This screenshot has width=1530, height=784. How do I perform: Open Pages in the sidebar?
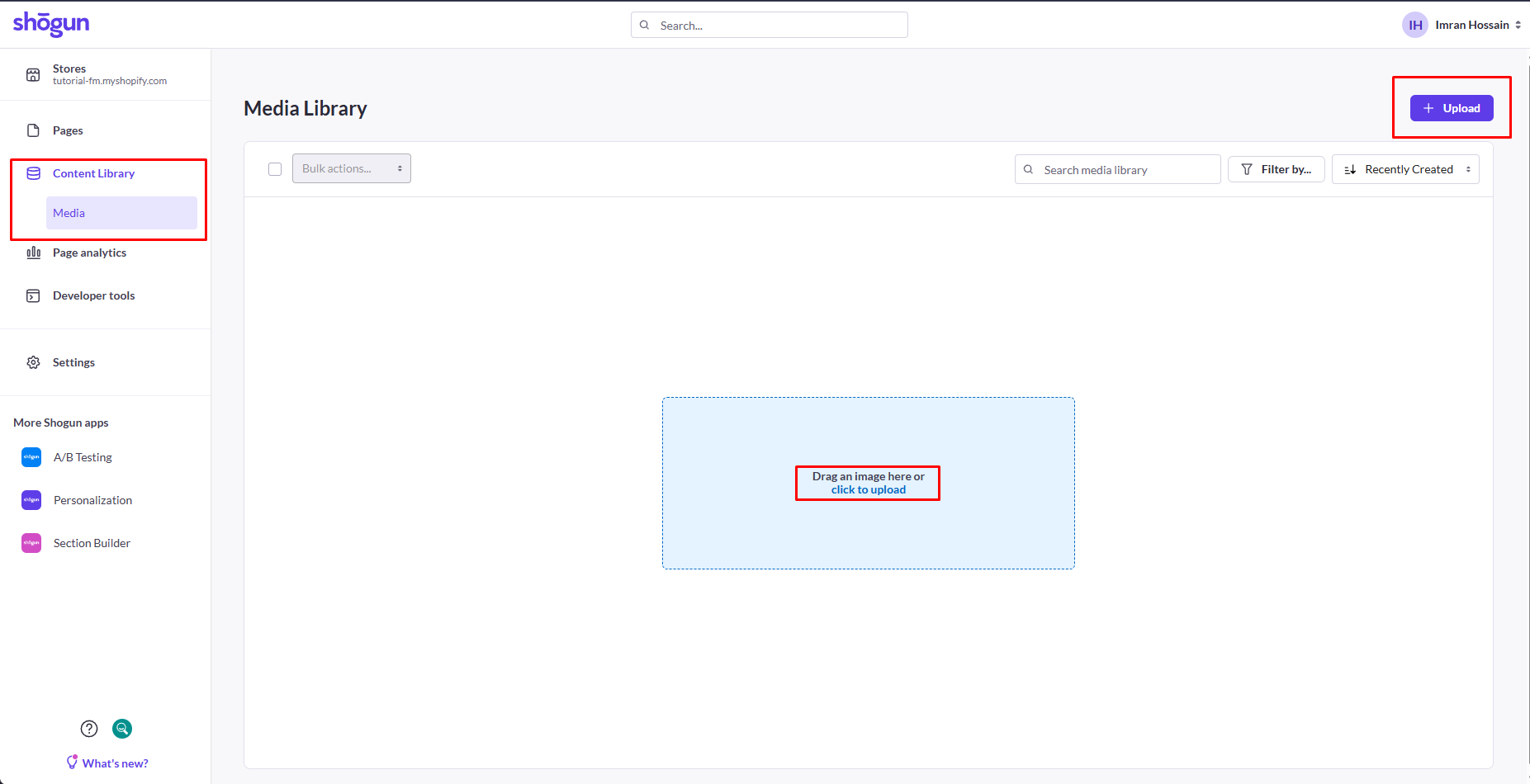pyautogui.click(x=68, y=130)
